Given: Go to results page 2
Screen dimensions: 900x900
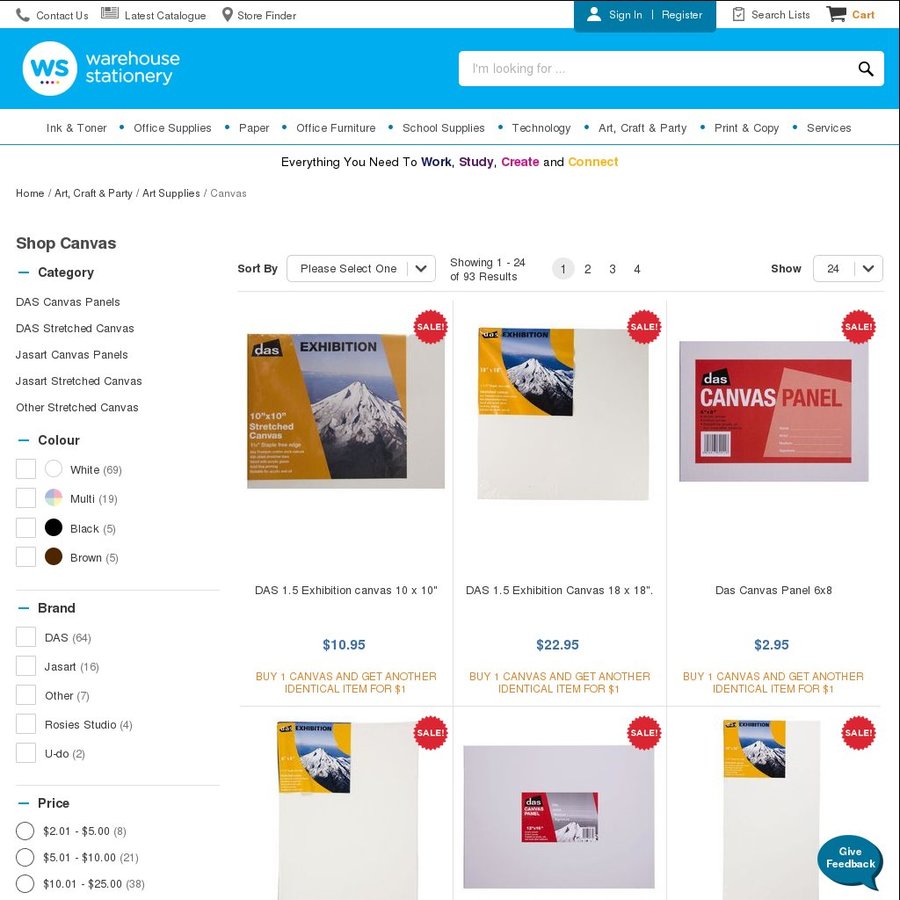Looking at the screenshot, I should point(587,269).
